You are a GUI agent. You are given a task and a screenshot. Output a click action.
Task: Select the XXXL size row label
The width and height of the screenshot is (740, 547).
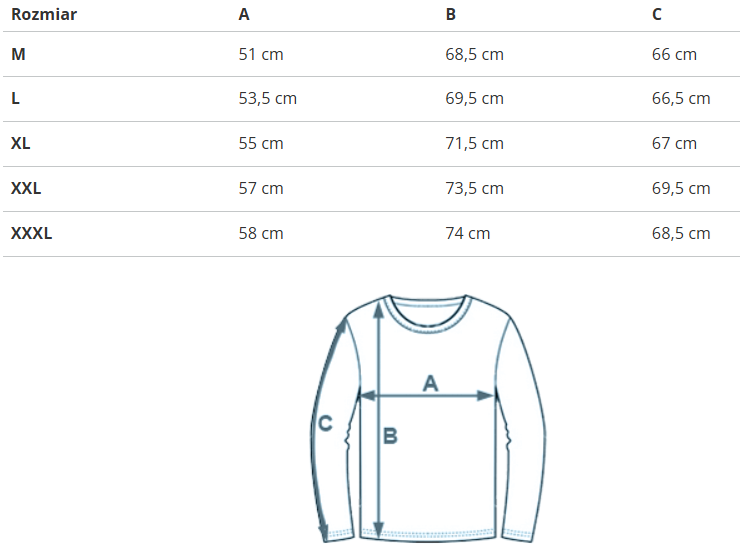pos(31,233)
